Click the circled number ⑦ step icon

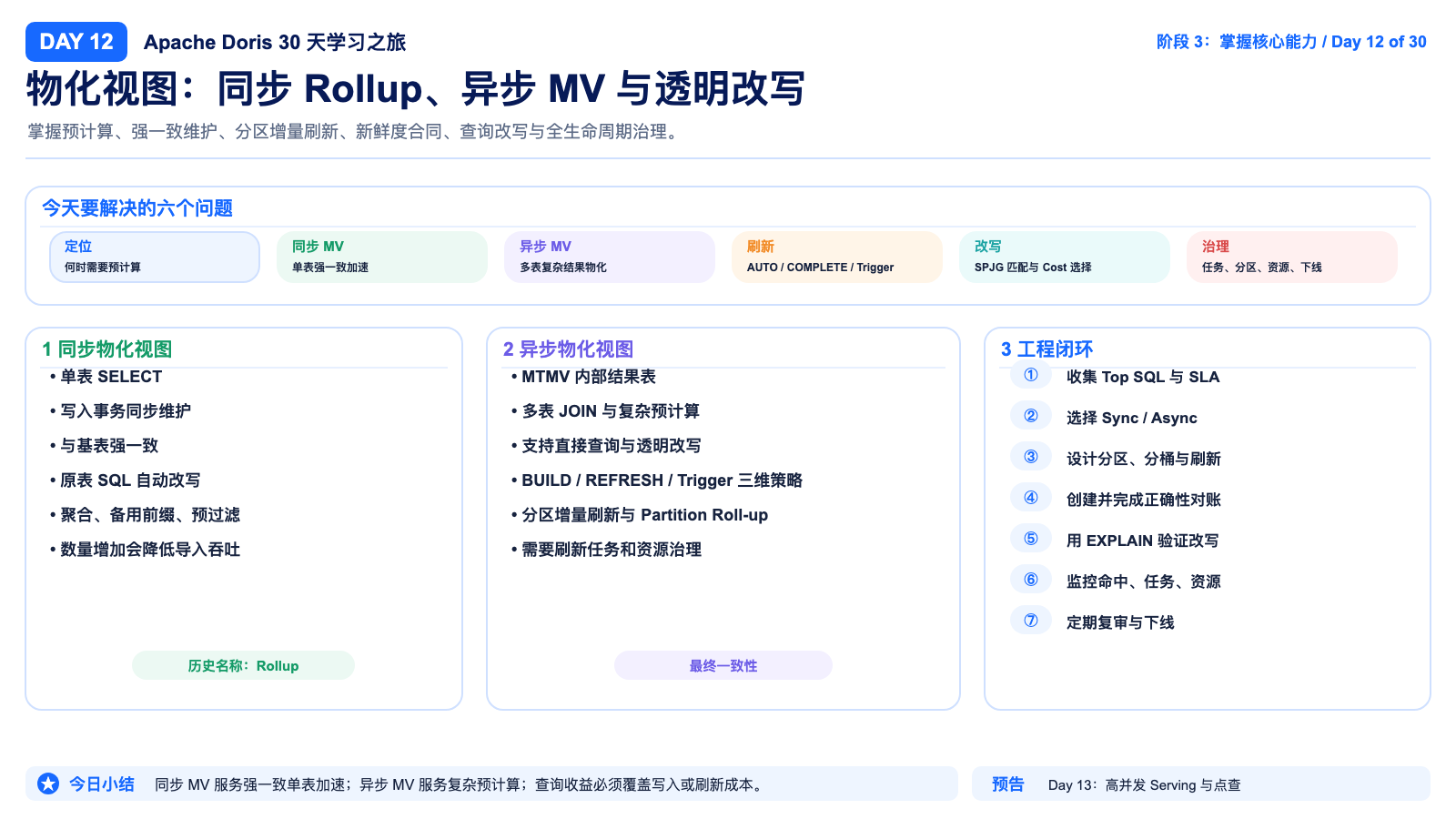click(x=1031, y=621)
